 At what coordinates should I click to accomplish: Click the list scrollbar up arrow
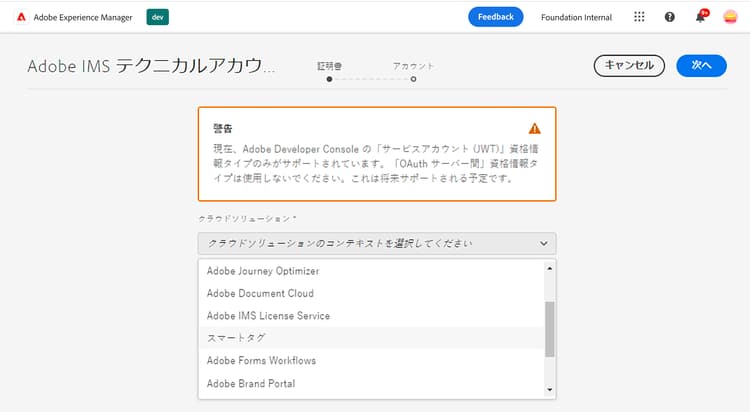550,268
